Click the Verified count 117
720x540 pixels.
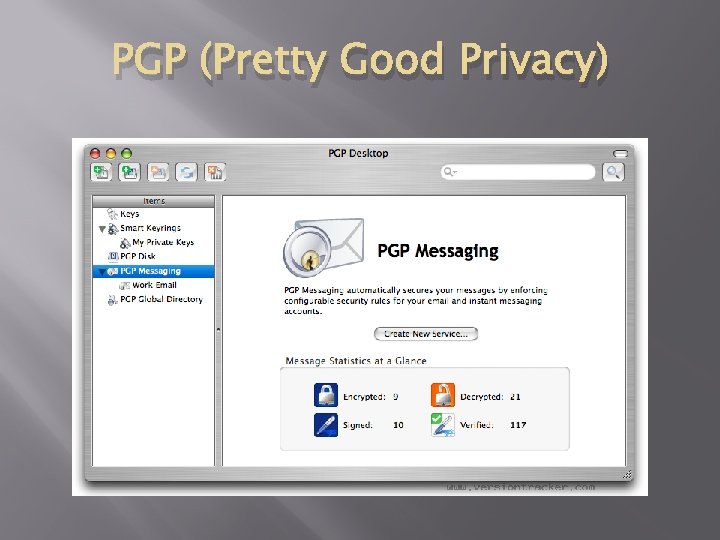pos(518,425)
